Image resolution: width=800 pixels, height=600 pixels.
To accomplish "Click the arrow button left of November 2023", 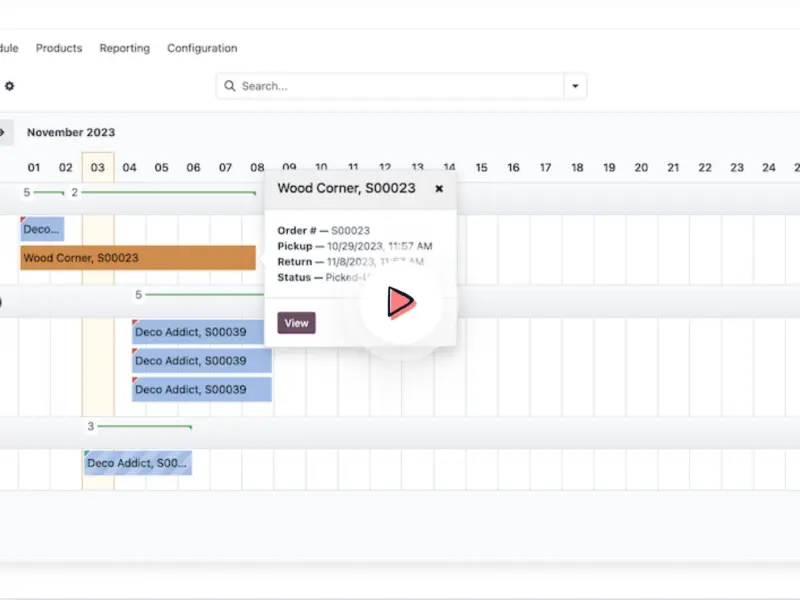I will pyautogui.click(x=4, y=132).
